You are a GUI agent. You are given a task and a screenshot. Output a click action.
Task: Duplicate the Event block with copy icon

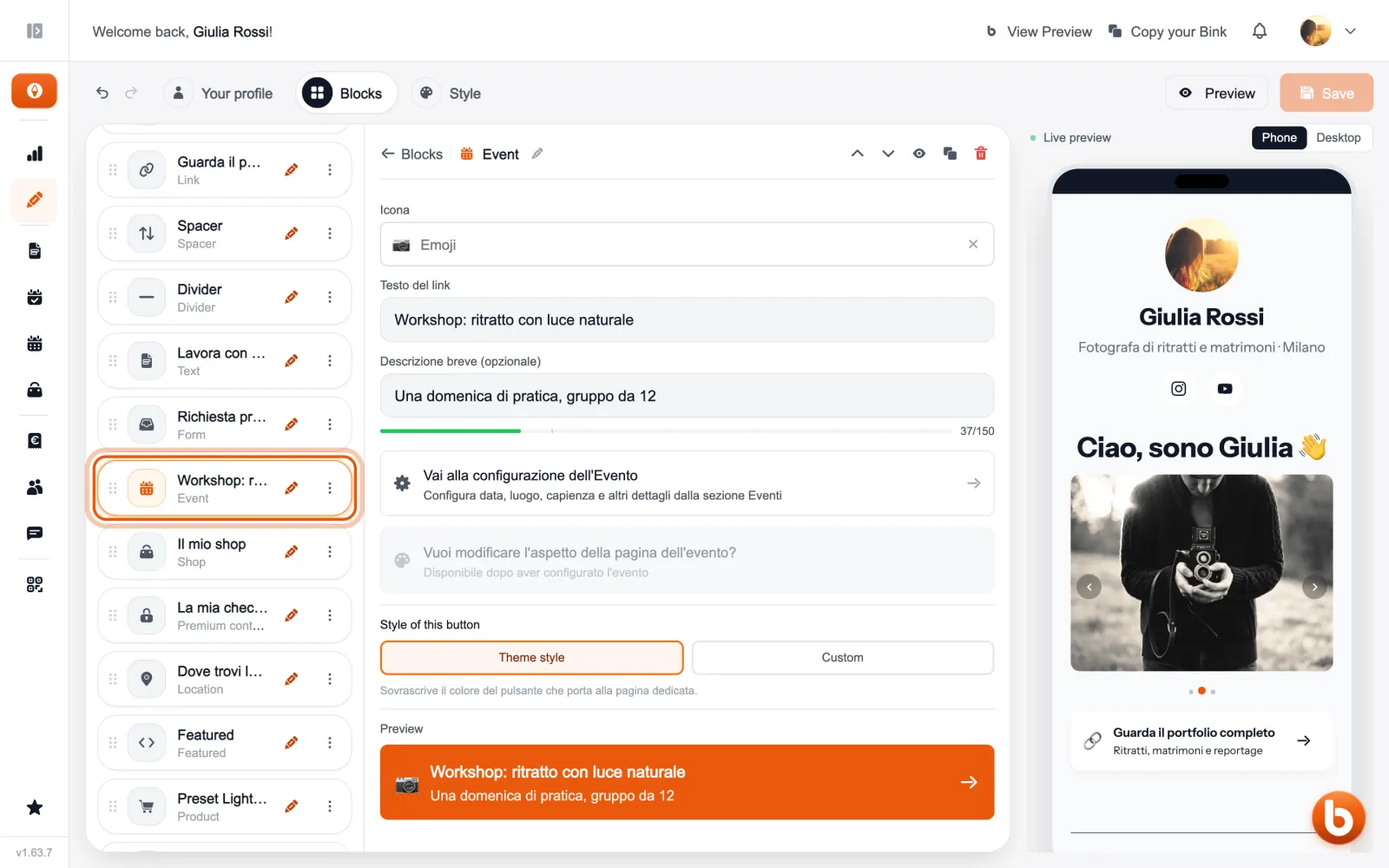[950, 154]
